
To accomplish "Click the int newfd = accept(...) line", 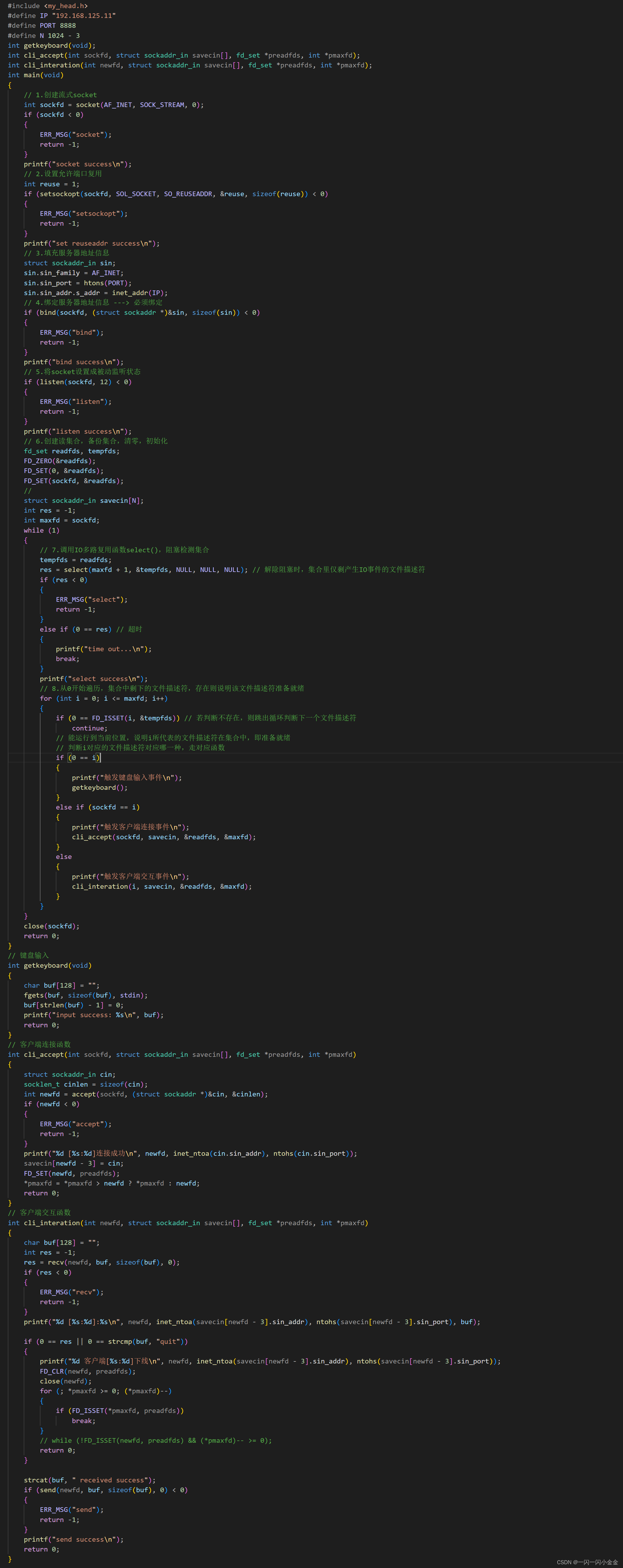I will pyautogui.click(x=145, y=1094).
